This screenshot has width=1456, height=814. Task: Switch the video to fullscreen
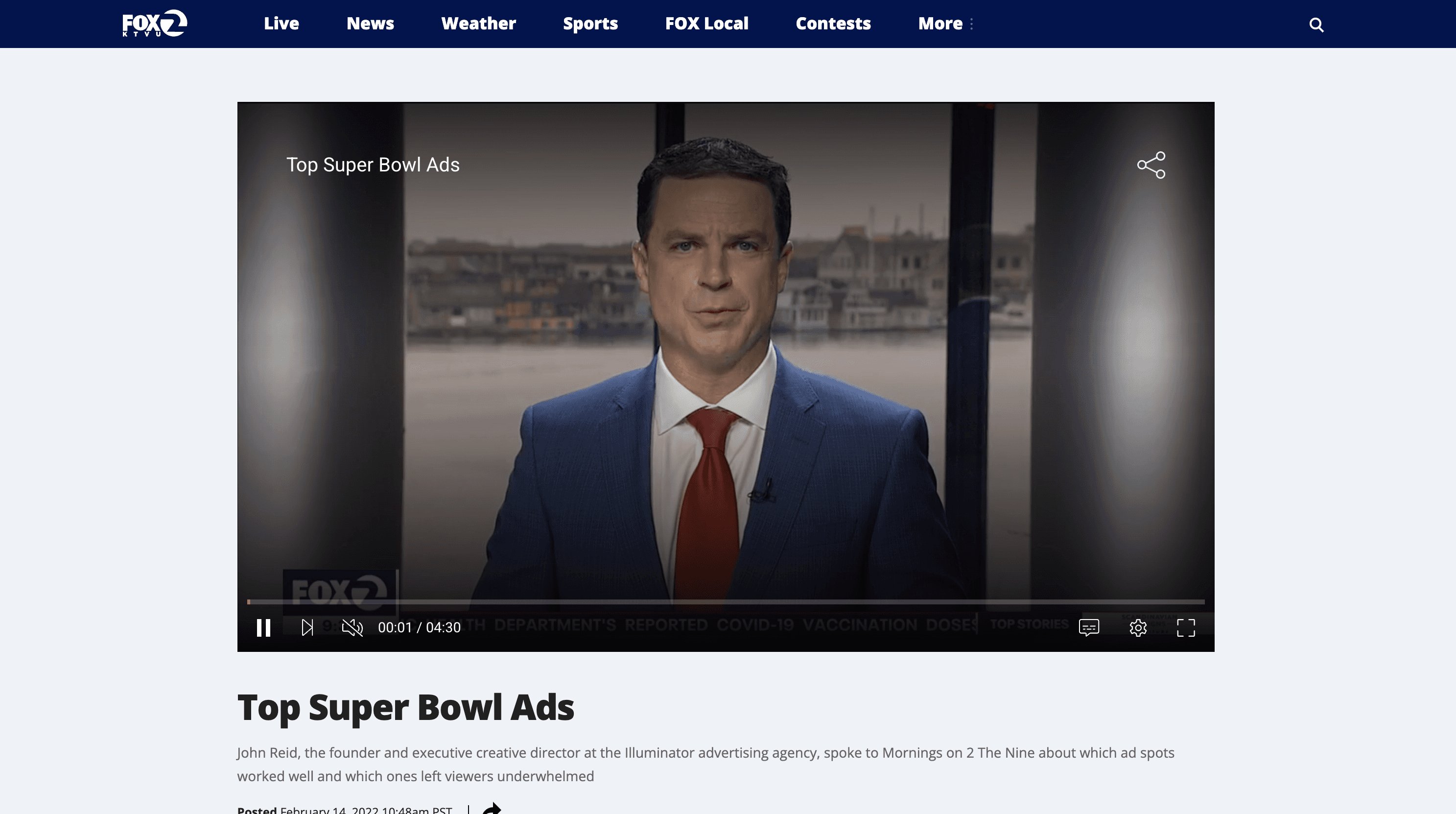[1186, 627]
